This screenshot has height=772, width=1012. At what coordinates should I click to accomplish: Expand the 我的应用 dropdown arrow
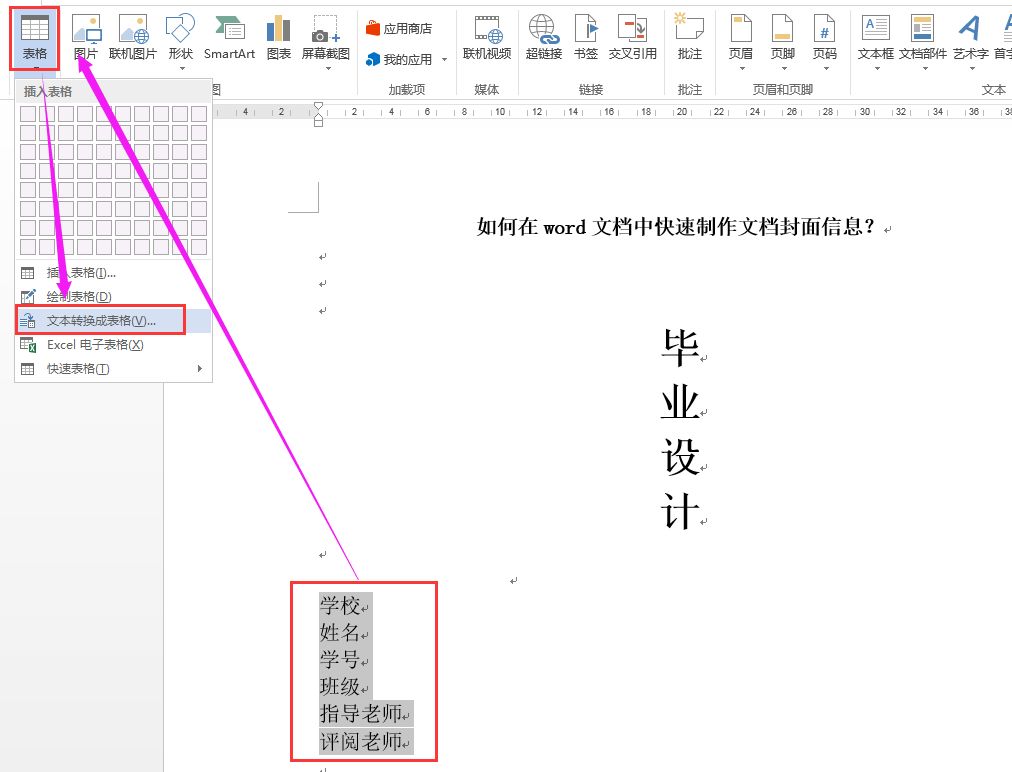444,58
